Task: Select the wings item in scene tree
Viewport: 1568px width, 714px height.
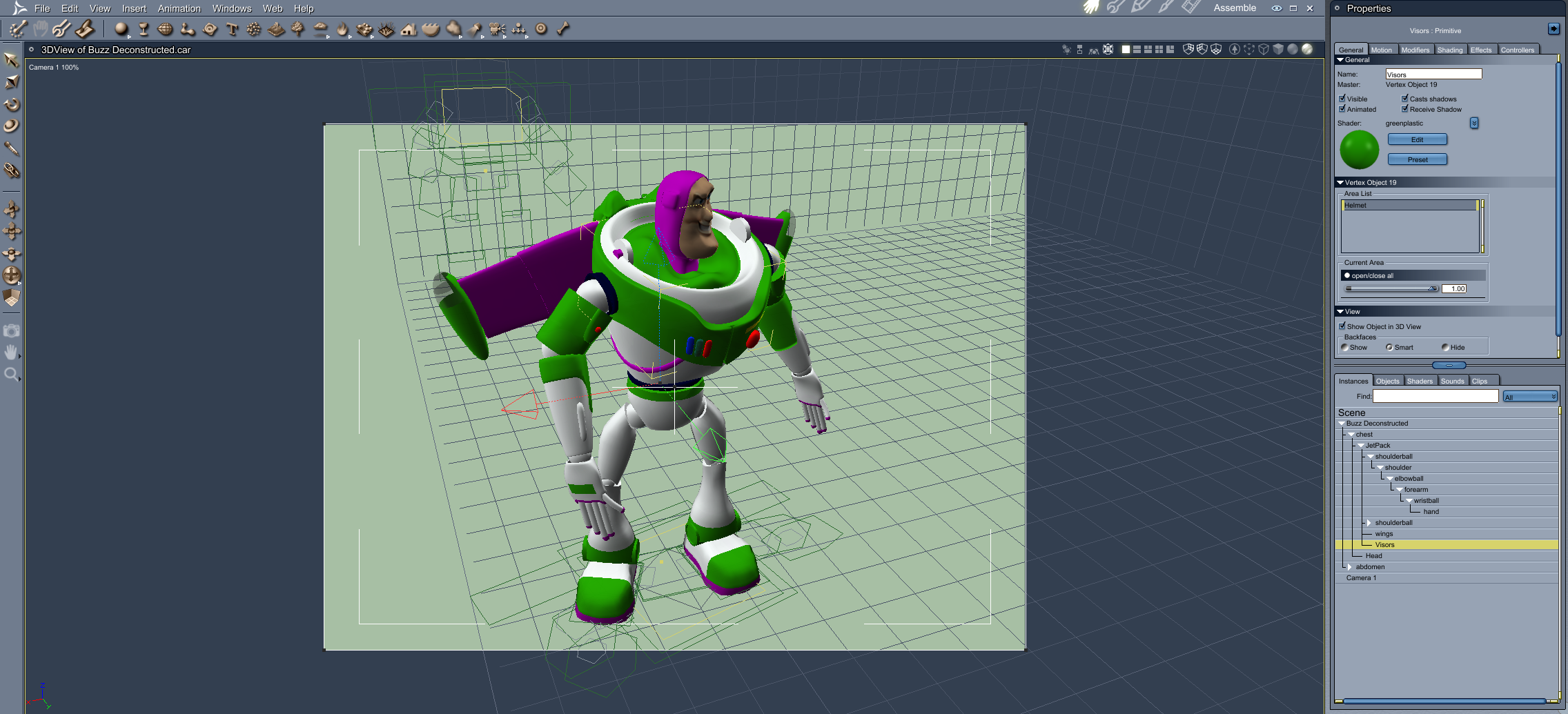Action: click(x=1384, y=534)
